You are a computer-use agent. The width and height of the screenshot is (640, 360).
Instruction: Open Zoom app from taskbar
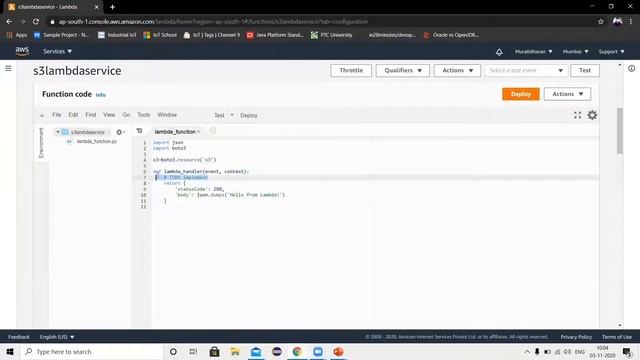[318, 351]
